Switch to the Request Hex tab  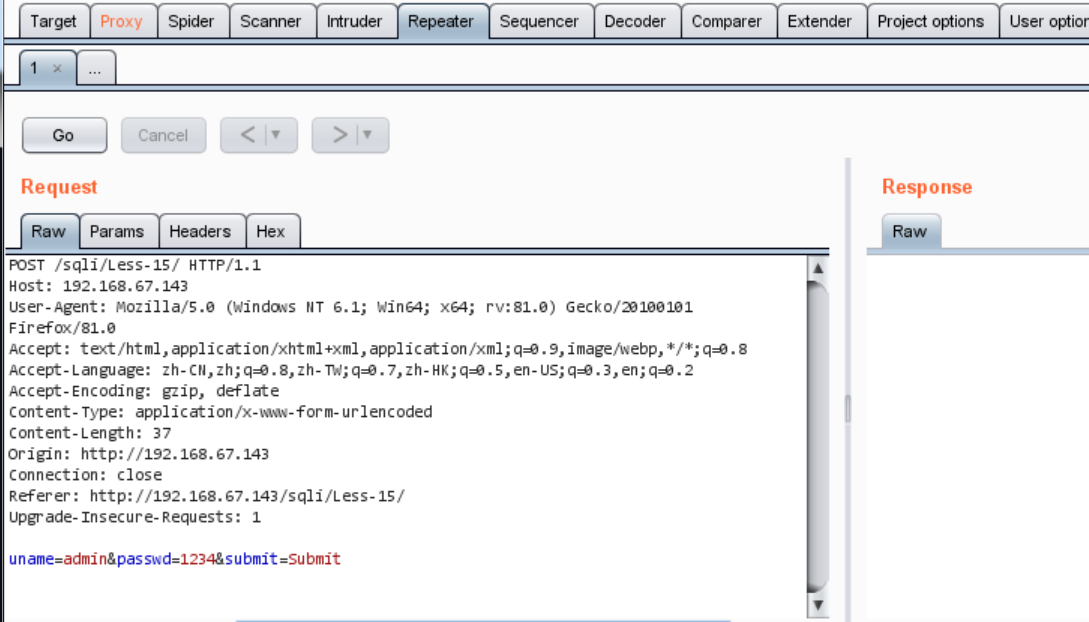pos(271,232)
